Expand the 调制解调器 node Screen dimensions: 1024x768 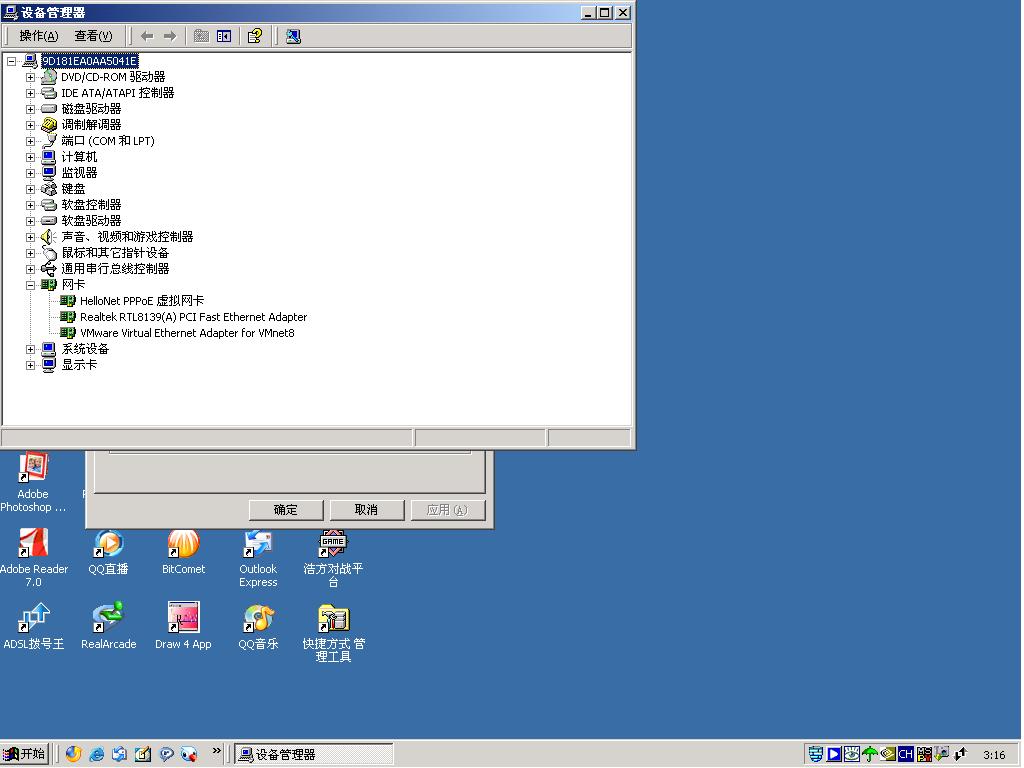[30, 125]
